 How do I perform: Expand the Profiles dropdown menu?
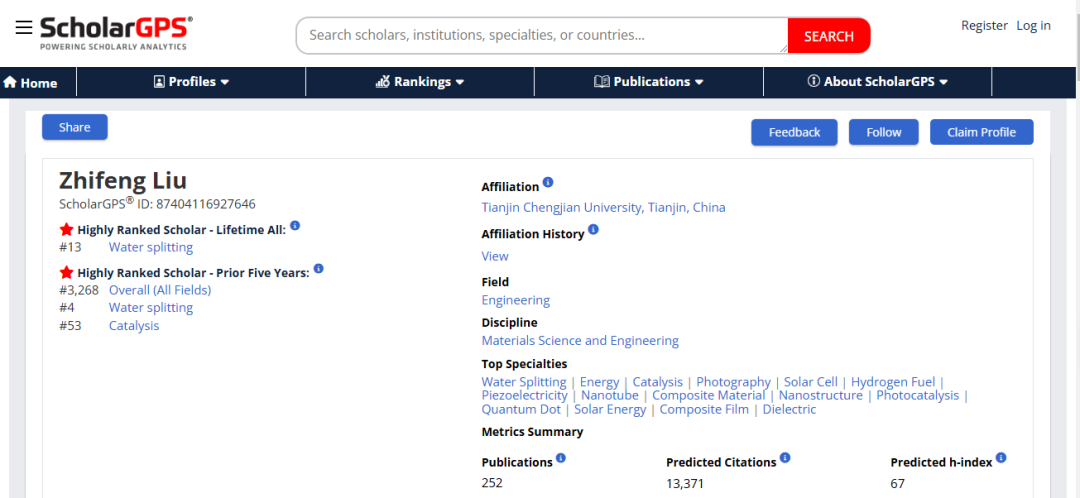[x=191, y=82]
